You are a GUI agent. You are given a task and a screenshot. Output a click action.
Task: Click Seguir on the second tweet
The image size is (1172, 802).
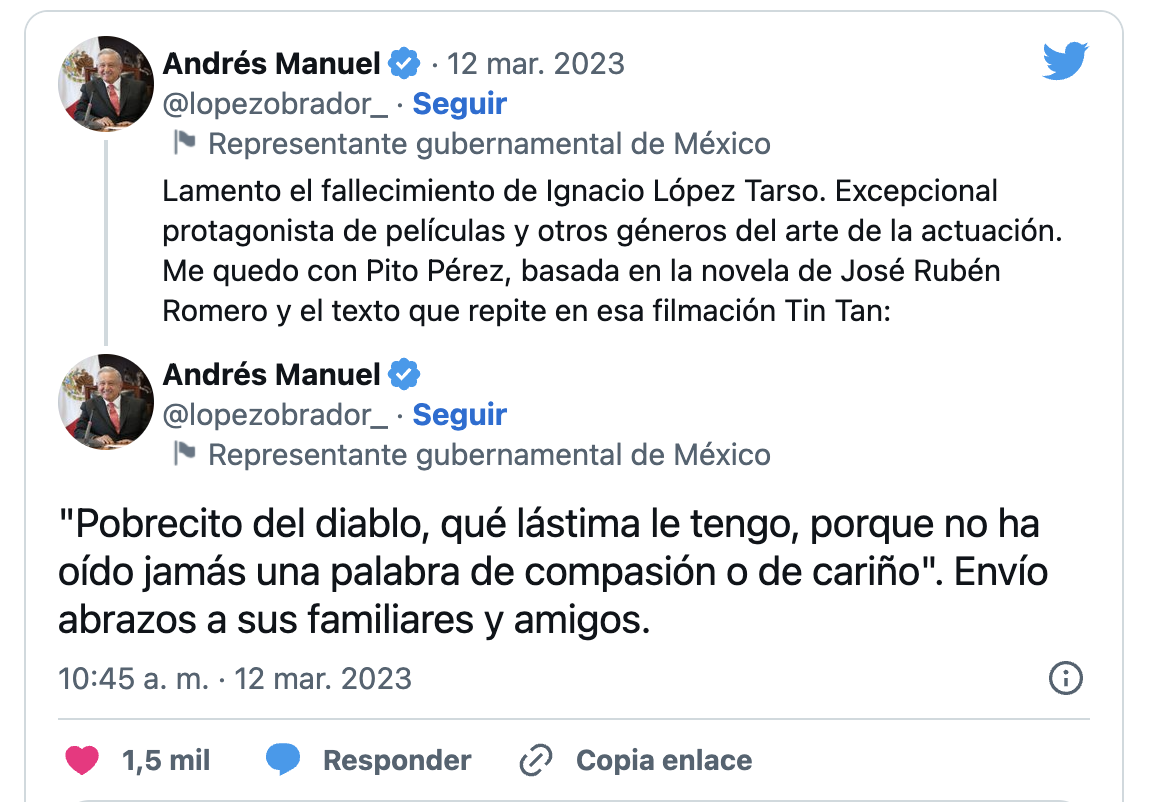click(459, 415)
